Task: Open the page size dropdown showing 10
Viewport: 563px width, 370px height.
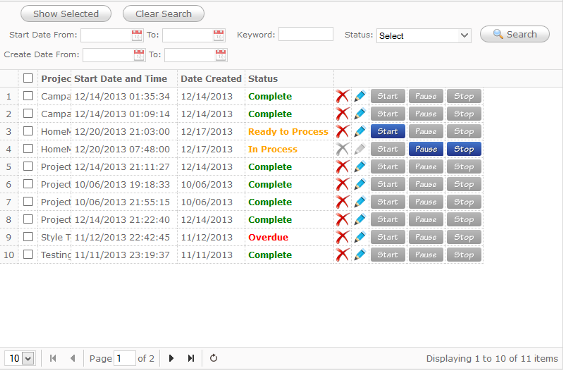Action: [20, 358]
